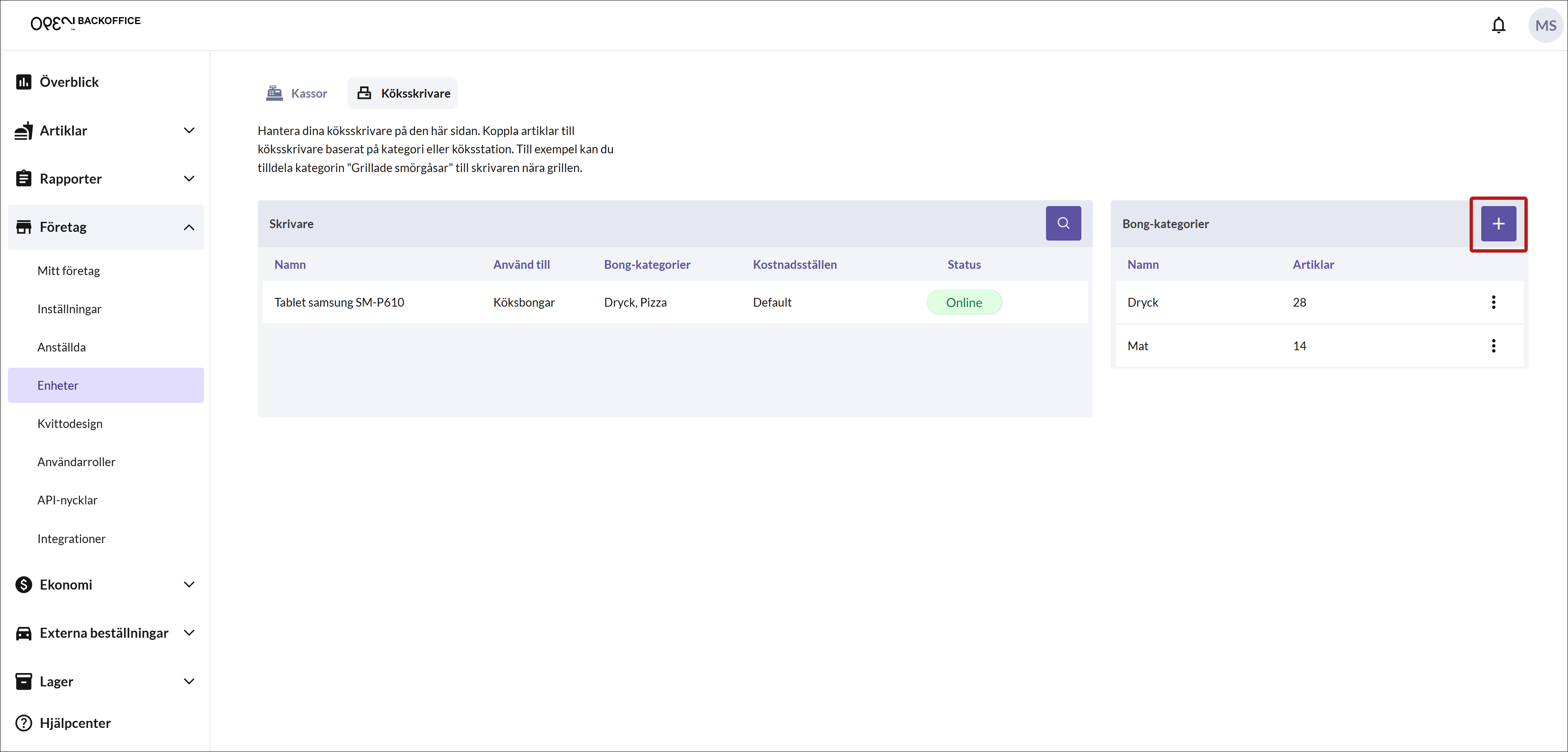Click the Köksbongar cell
Image resolution: width=1568 pixels, height=752 pixels.
click(524, 302)
